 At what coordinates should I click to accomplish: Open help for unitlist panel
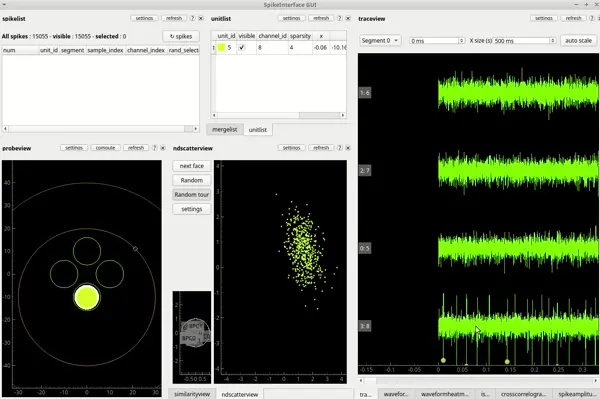coord(339,18)
